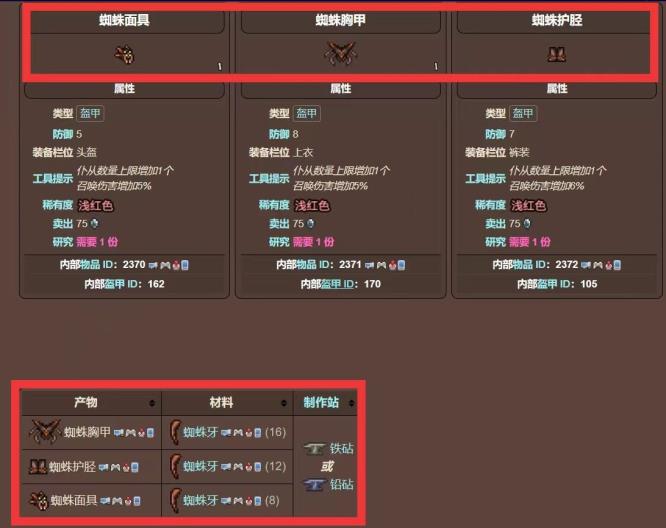Click 研究 link in 蜘蛛面具 card
666x528 pixels.
tap(62, 242)
